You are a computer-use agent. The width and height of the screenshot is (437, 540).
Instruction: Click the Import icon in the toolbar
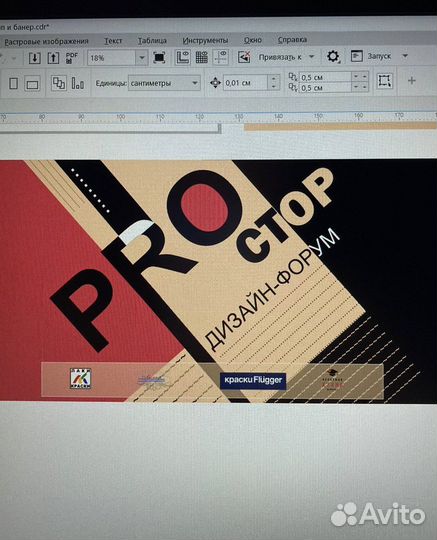[x=34, y=58]
